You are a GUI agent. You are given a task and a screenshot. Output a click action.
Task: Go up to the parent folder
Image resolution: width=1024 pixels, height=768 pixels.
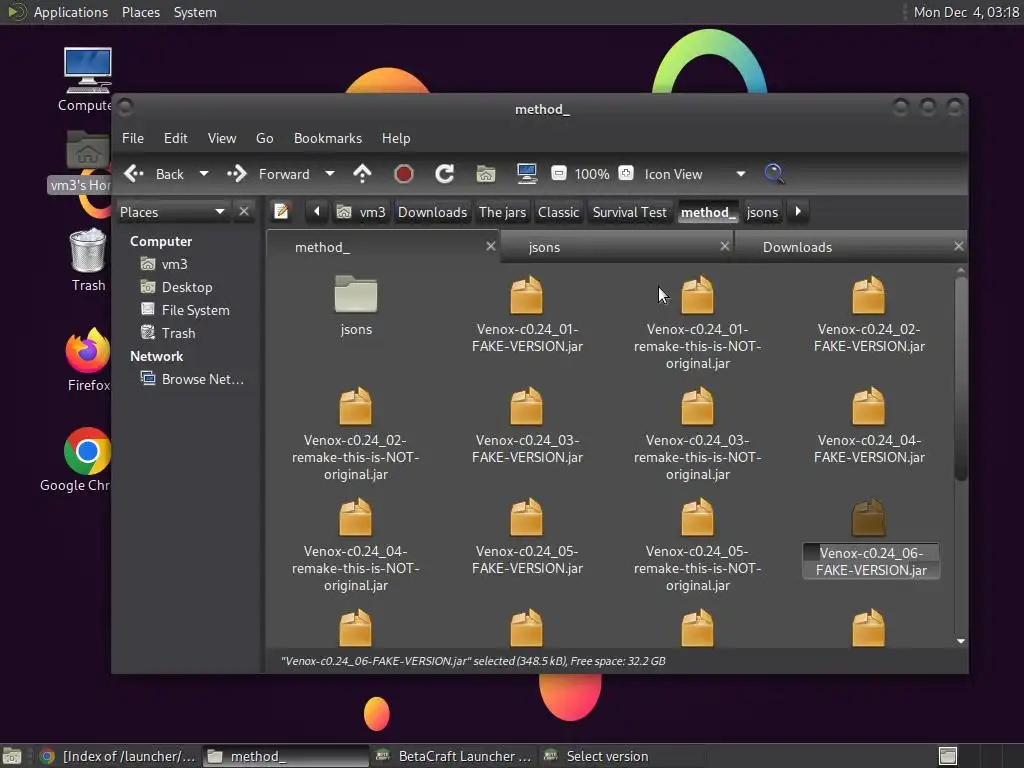coord(363,174)
